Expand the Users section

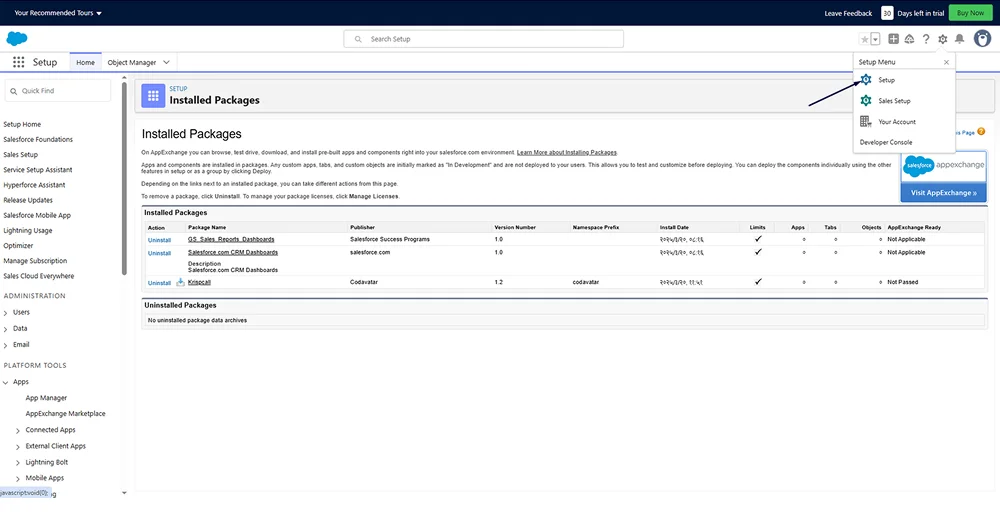point(6,313)
